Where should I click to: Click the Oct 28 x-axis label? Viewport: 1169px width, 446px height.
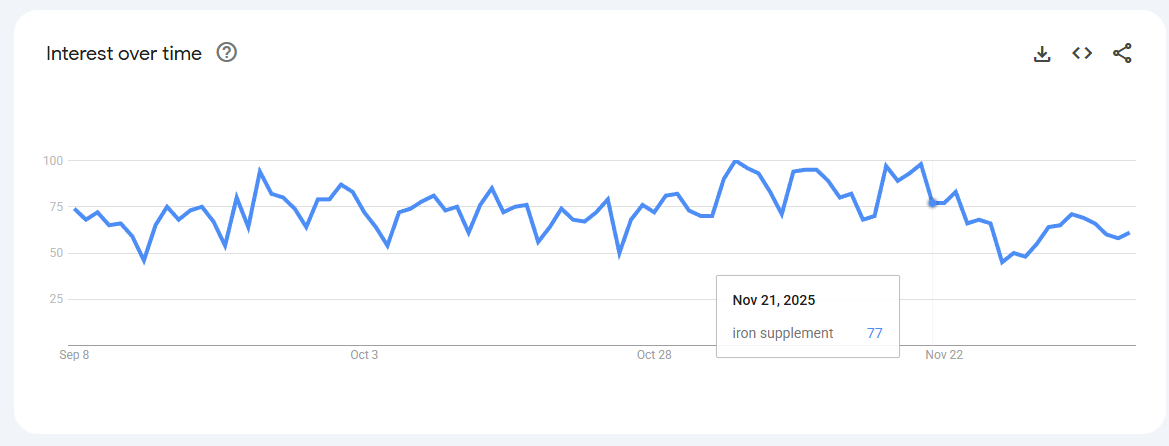point(654,355)
